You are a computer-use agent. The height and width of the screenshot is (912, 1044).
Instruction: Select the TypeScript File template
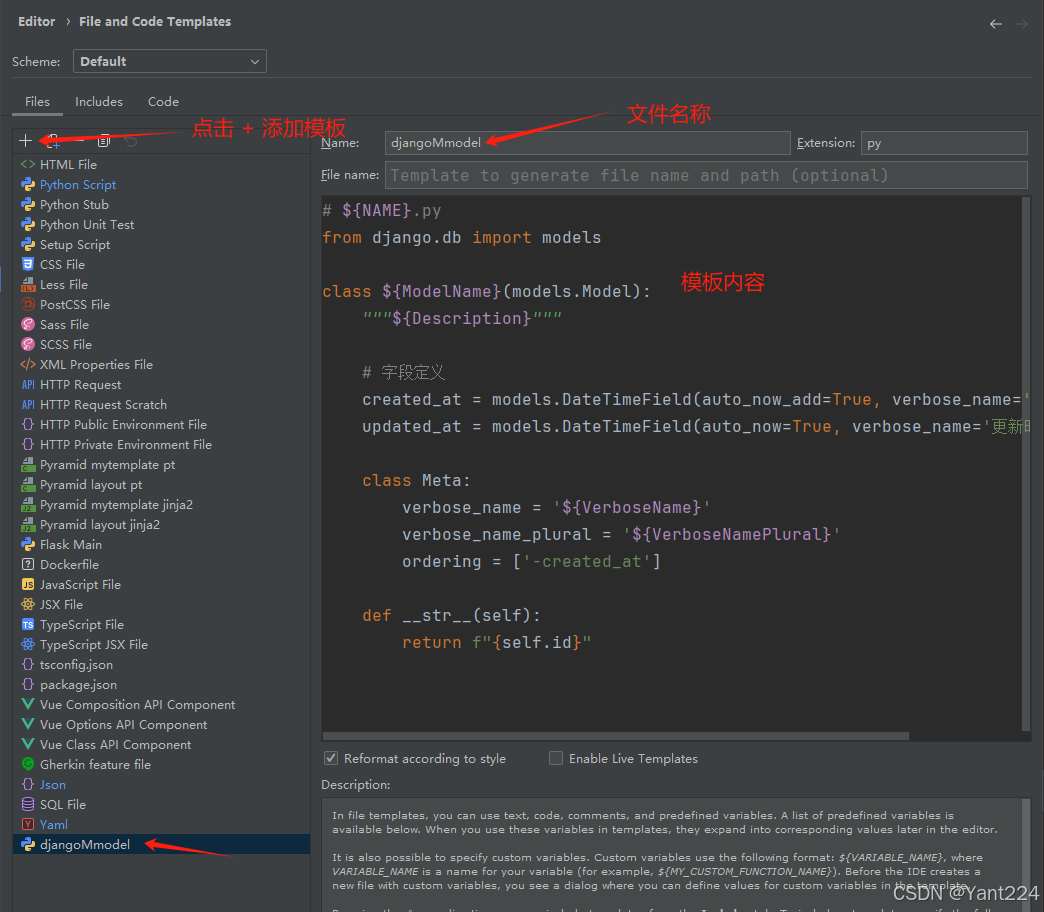[161, 624]
